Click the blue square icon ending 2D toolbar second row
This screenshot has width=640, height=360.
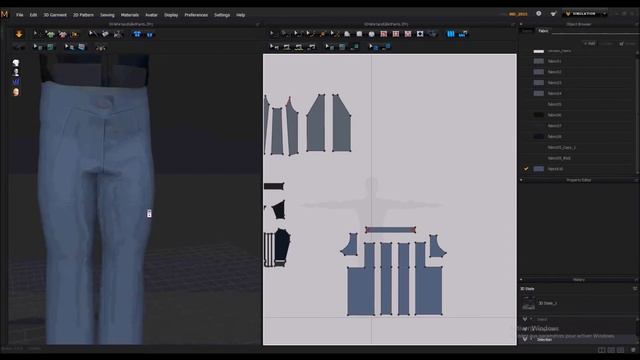(387, 47)
